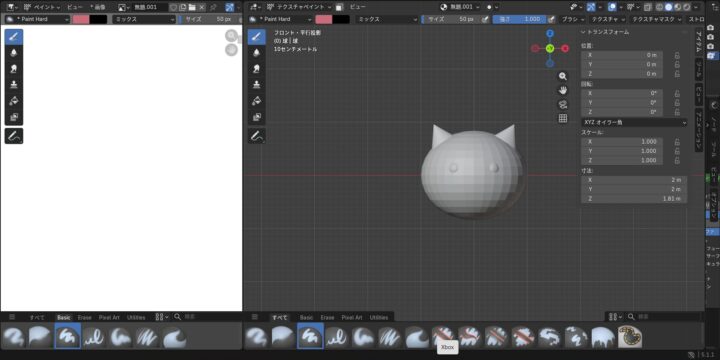The height and width of the screenshot is (360, 720).
Task: Select the Mask tool in the image editor toolbar
Action: coord(14,117)
